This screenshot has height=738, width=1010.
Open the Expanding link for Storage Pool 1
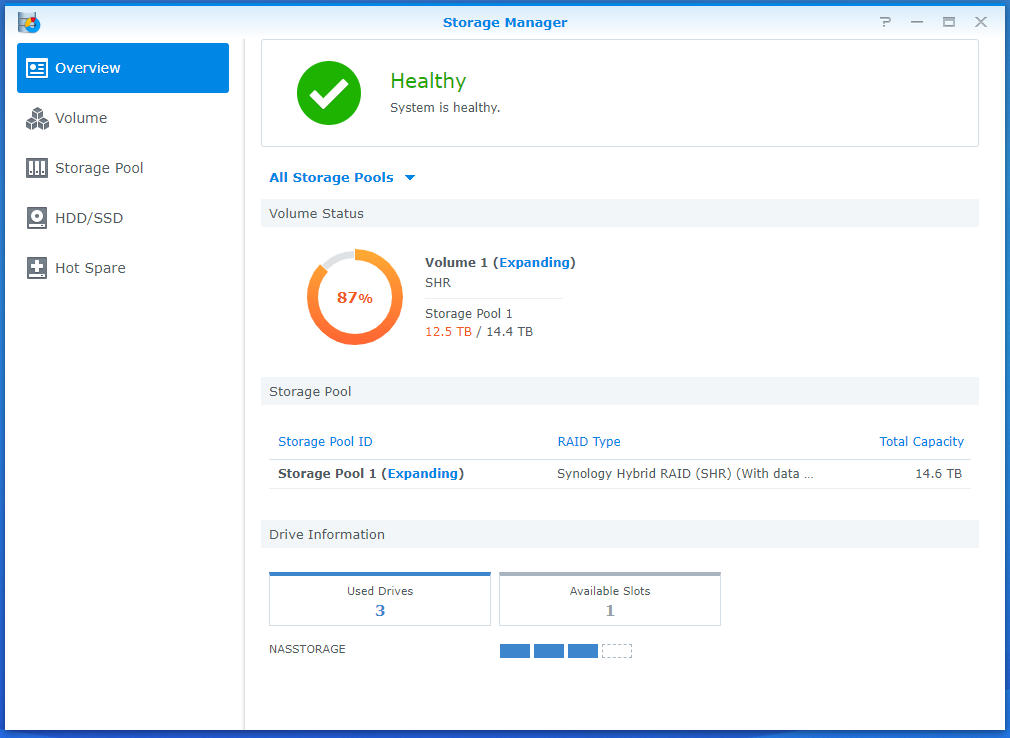pyautogui.click(x=423, y=473)
